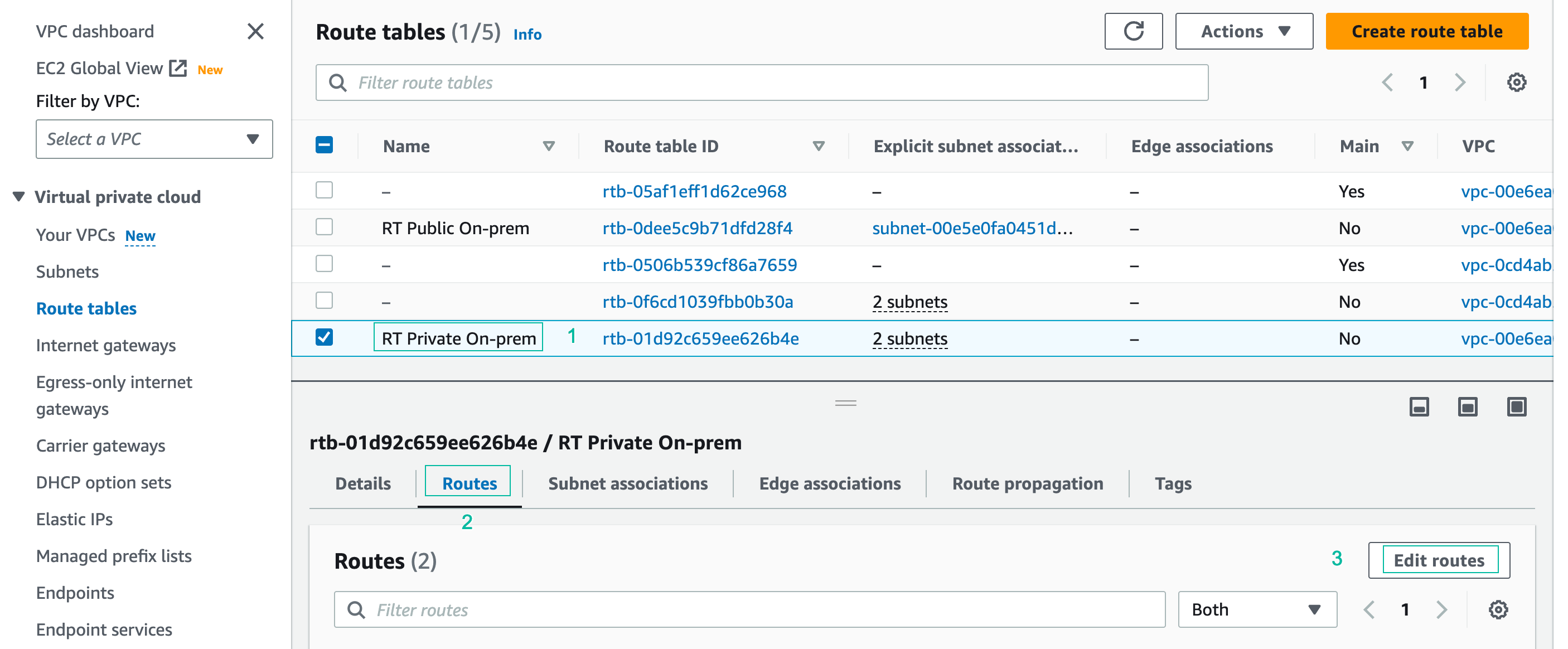Open the Actions dropdown menu

(x=1243, y=31)
